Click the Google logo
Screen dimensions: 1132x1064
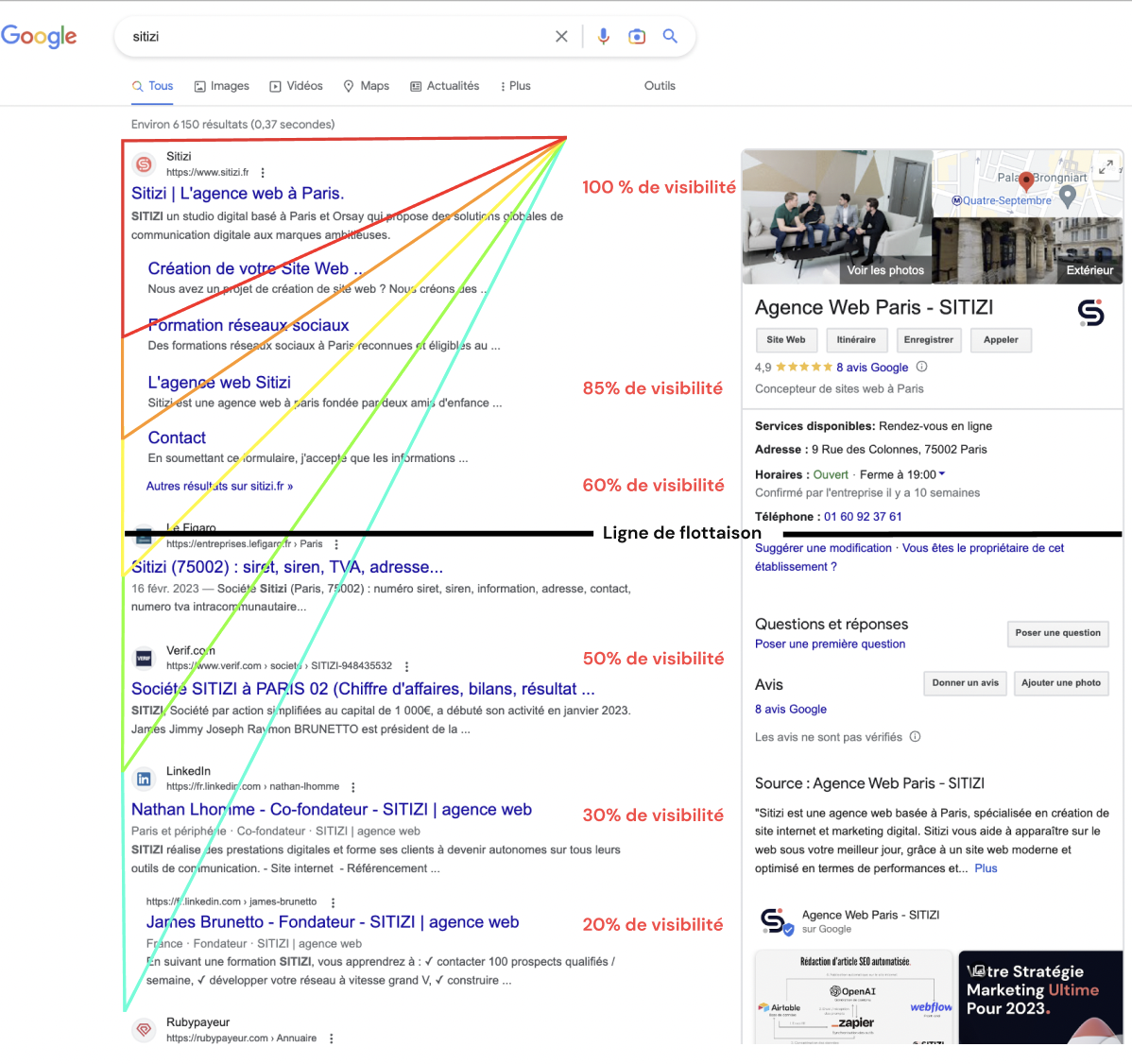click(39, 35)
